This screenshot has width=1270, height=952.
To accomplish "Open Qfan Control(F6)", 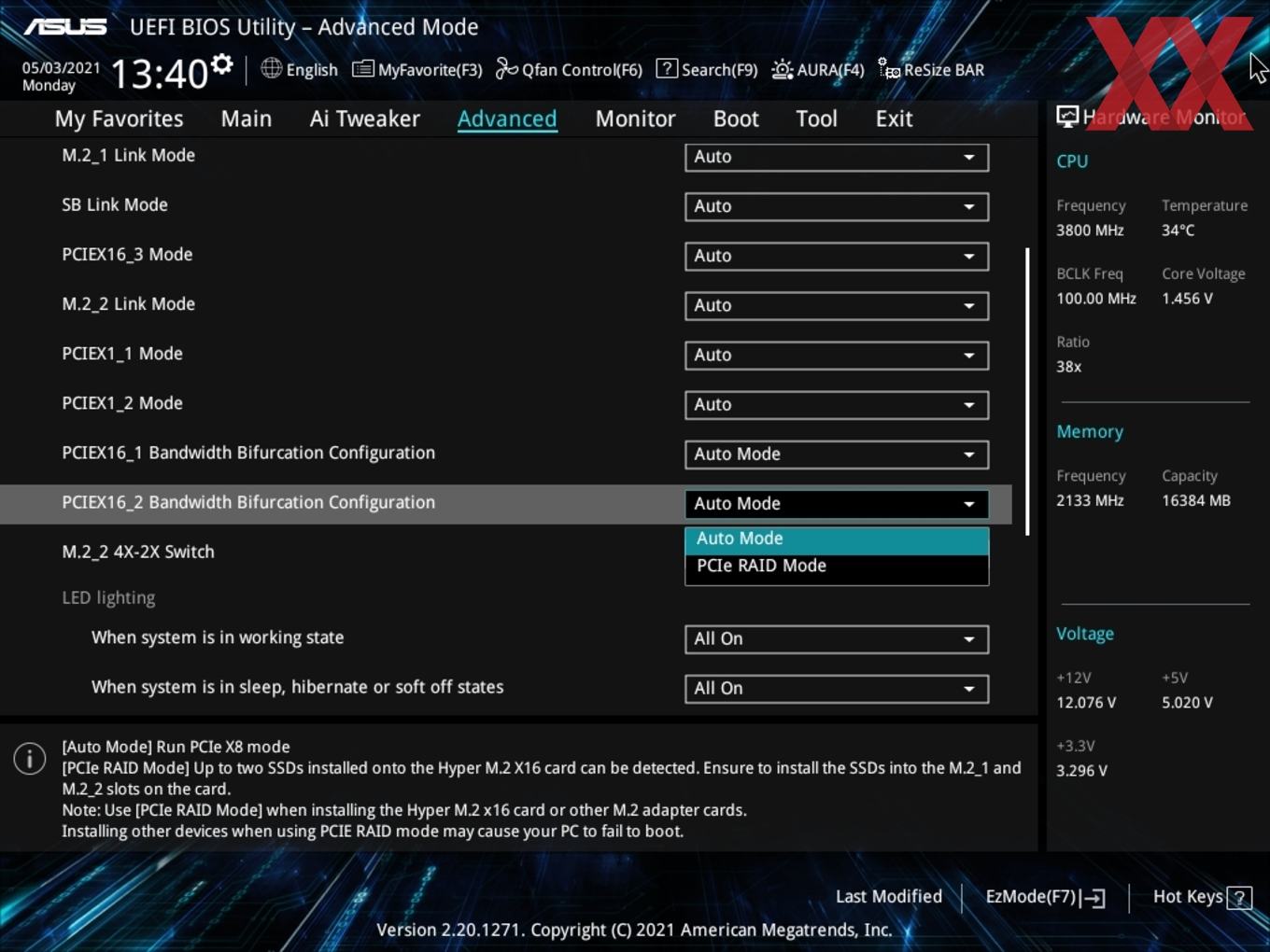I will click(569, 69).
